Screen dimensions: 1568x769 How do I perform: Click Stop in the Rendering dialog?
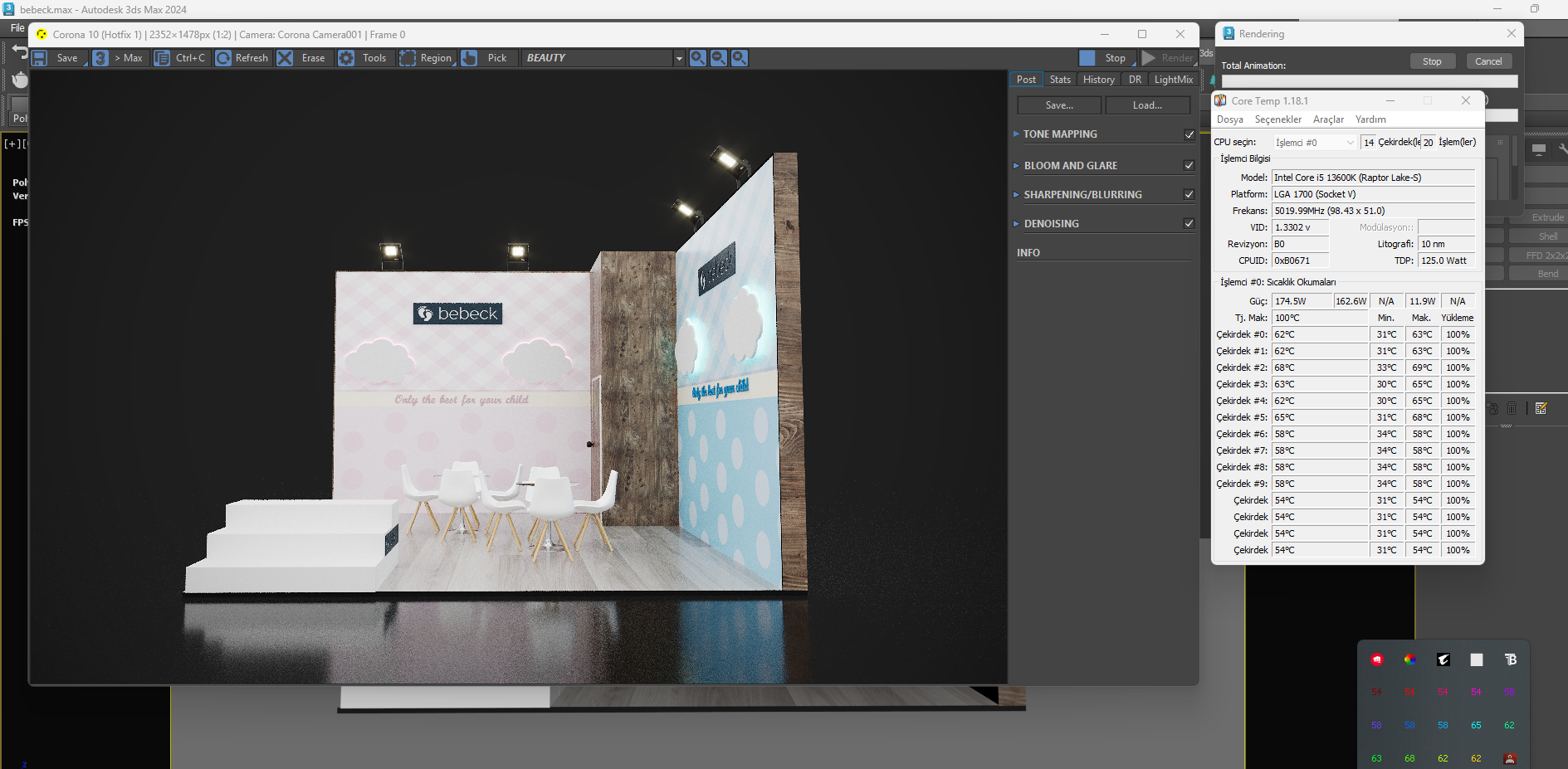coord(1432,61)
